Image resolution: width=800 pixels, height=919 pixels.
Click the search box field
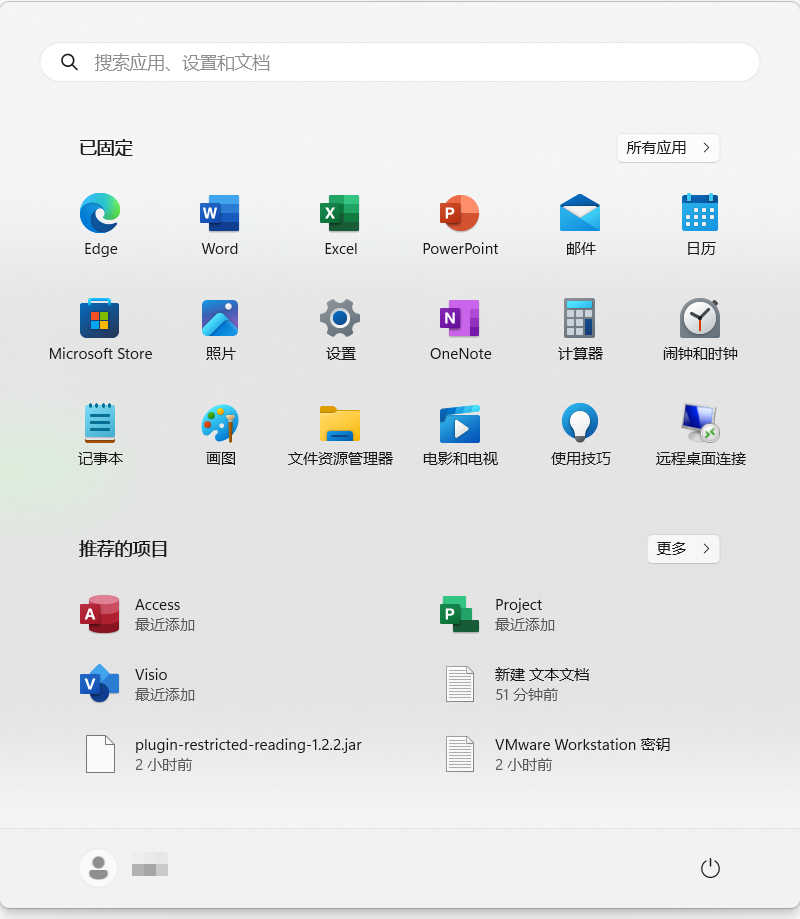click(x=400, y=62)
